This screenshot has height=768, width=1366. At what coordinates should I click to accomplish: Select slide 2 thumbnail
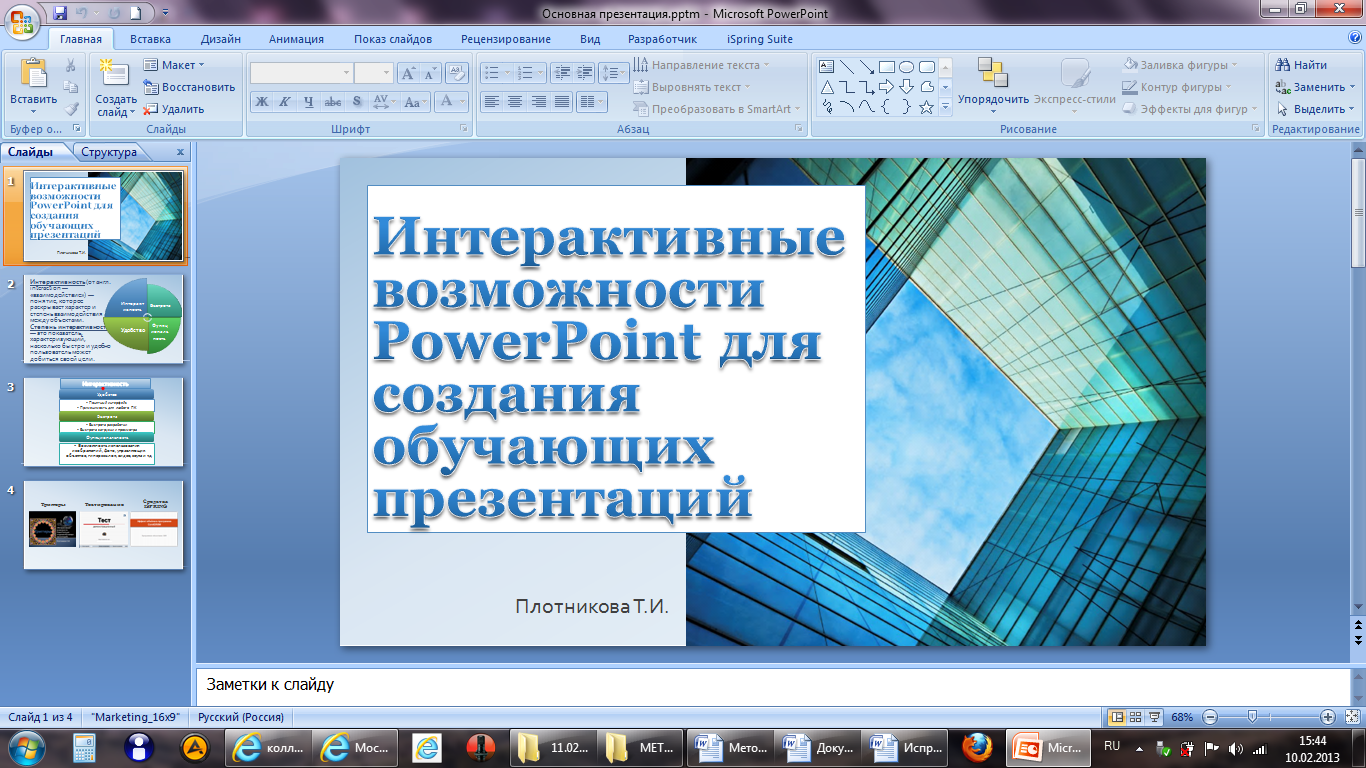click(104, 317)
